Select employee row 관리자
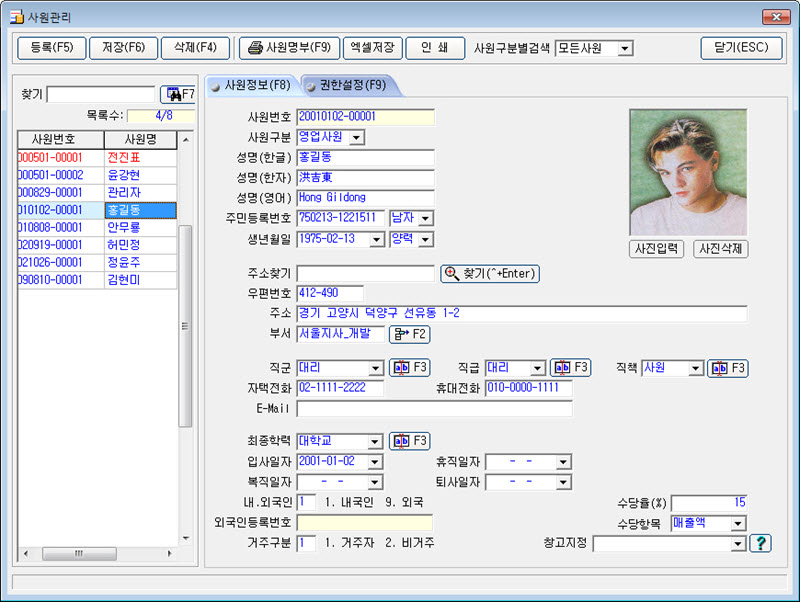 click(97, 193)
